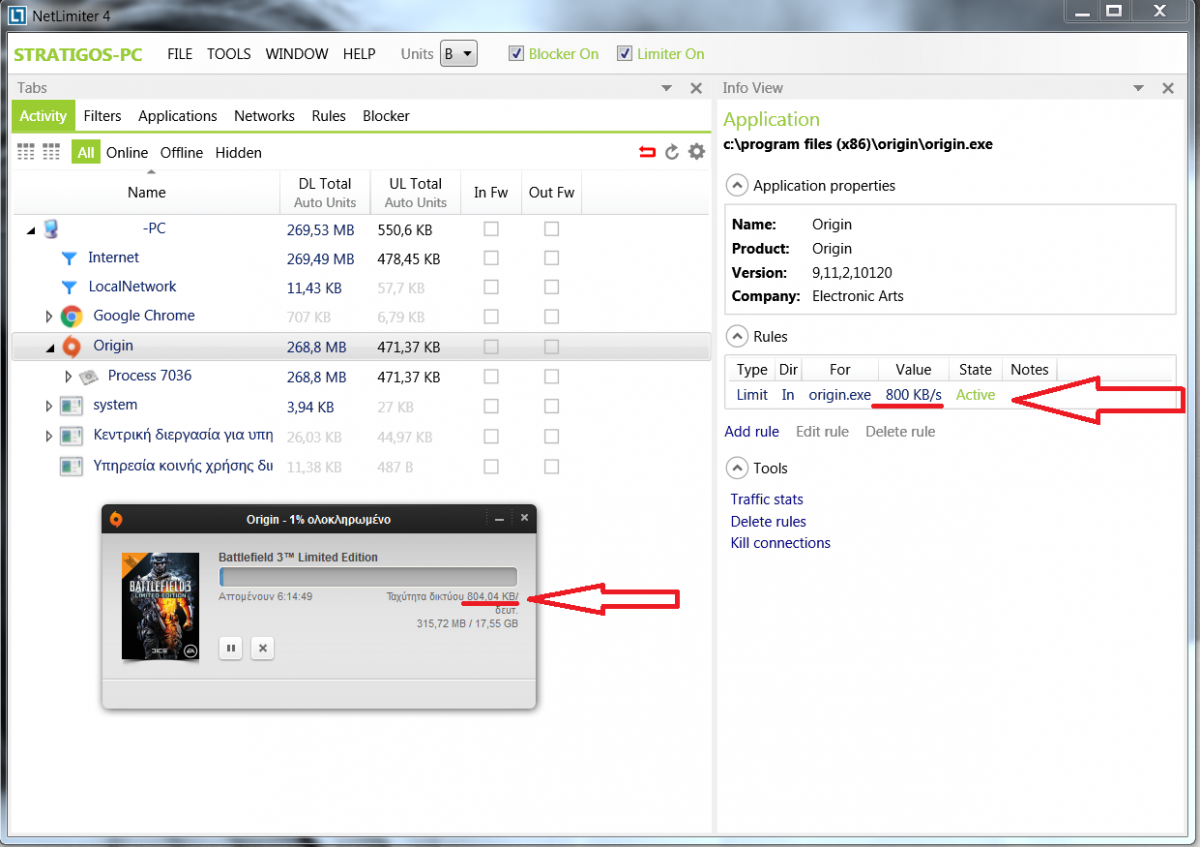The width and height of the screenshot is (1200, 847).
Task: Tick the Out Fw checkbox for system
Action: (551, 406)
